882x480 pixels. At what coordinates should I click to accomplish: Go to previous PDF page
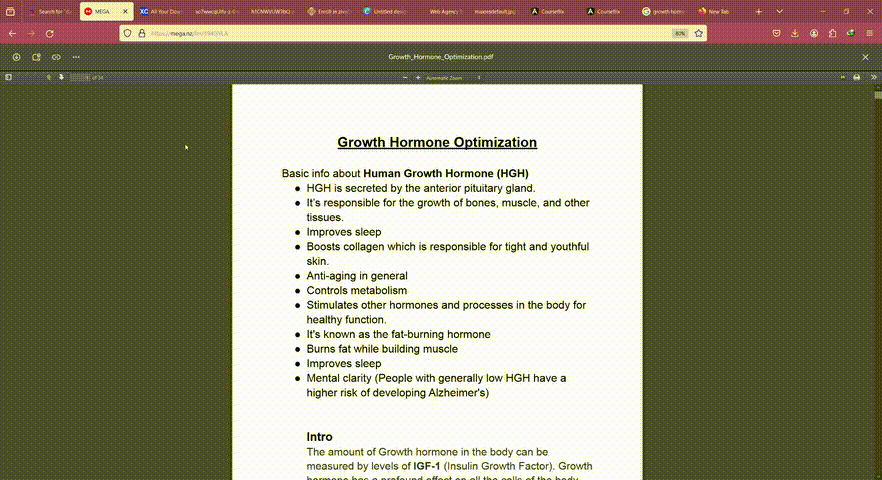point(49,78)
